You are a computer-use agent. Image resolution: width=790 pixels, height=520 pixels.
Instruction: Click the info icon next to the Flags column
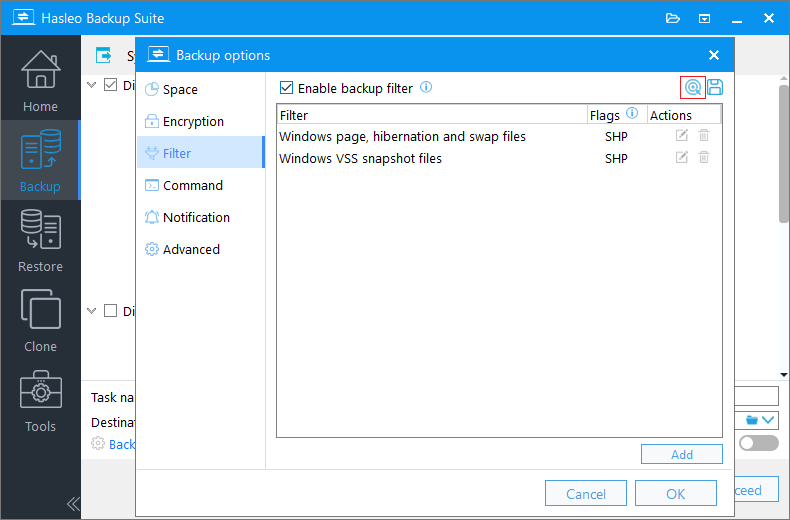tap(631, 113)
